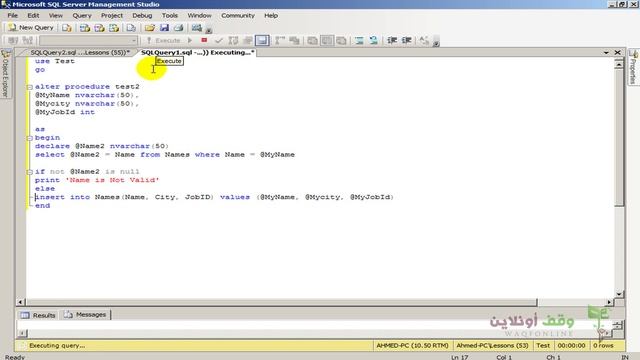Comment out the selected lines

pos(359,40)
